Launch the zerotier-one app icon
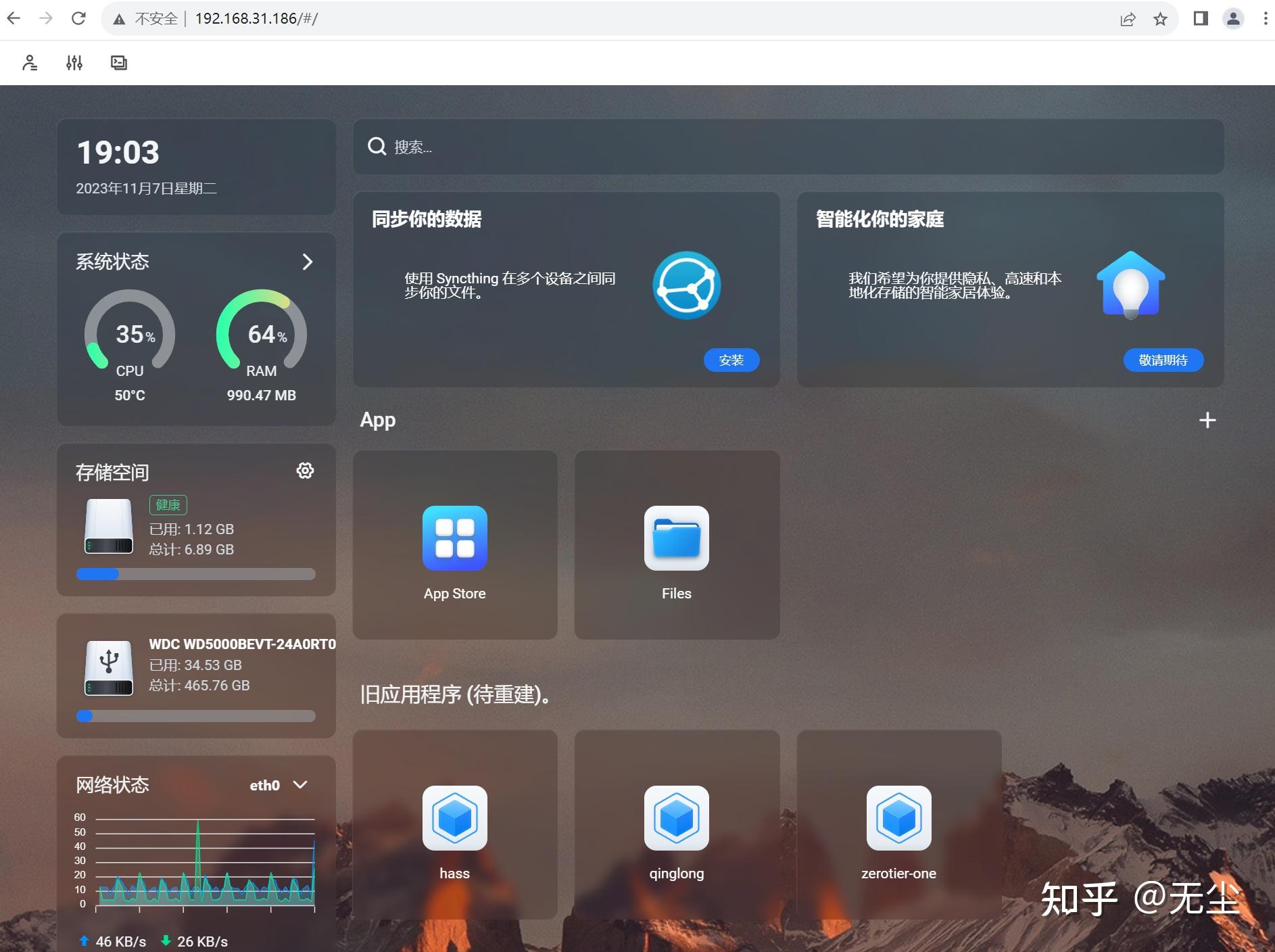 click(898, 818)
